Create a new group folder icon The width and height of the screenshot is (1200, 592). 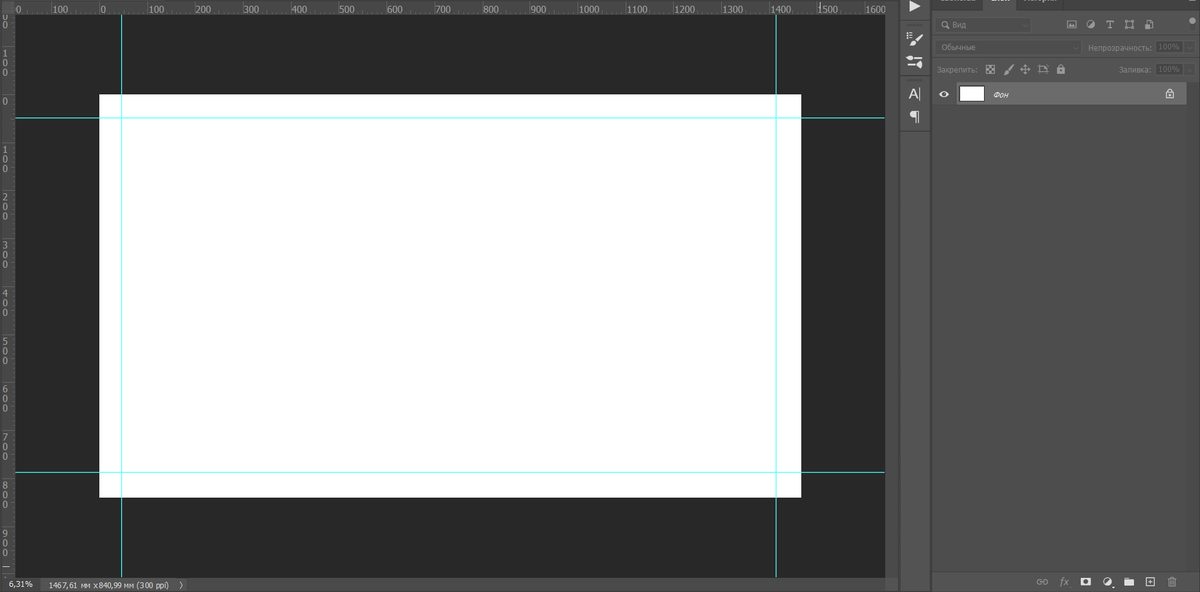click(1129, 581)
